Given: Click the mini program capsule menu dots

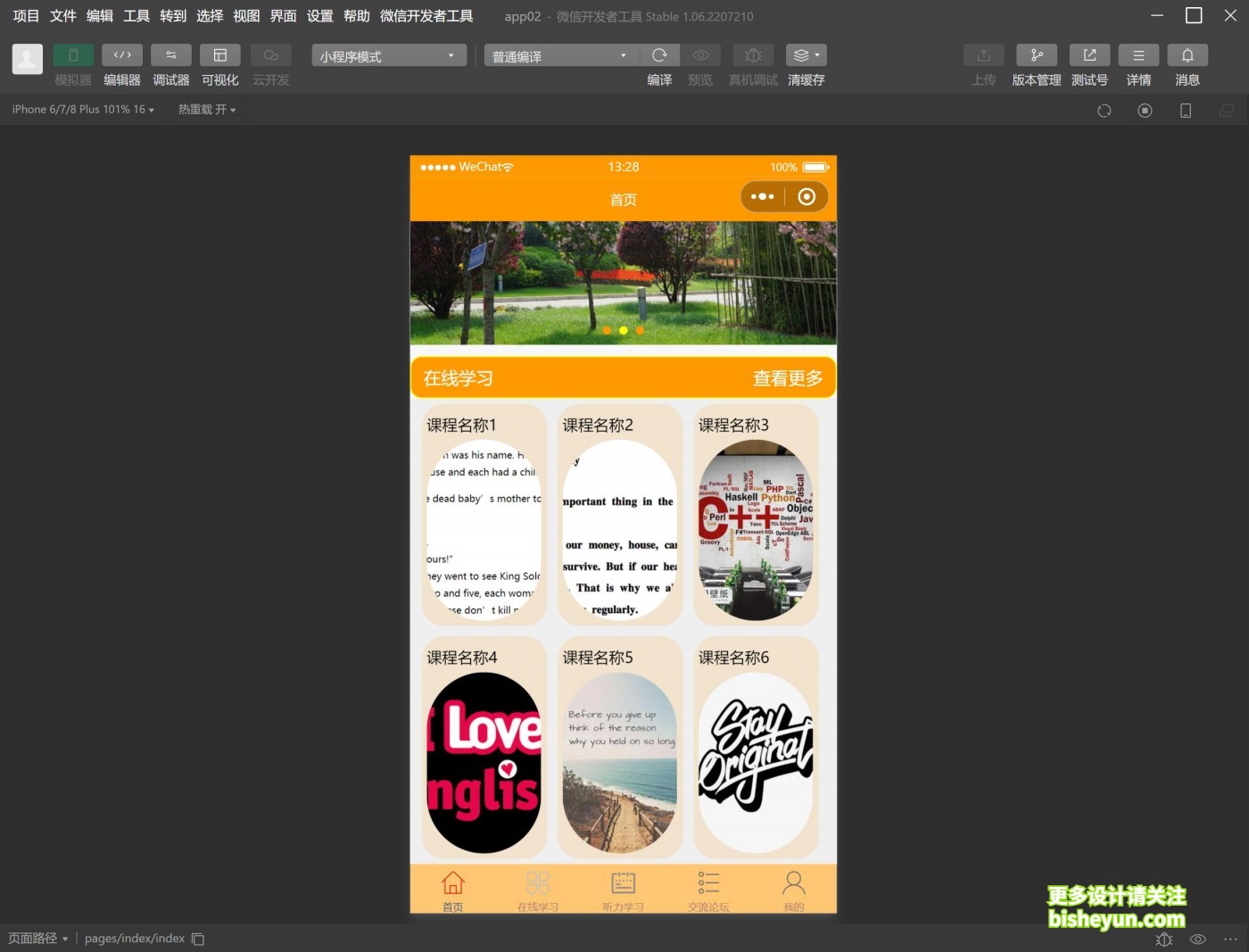Looking at the screenshot, I should [x=762, y=197].
